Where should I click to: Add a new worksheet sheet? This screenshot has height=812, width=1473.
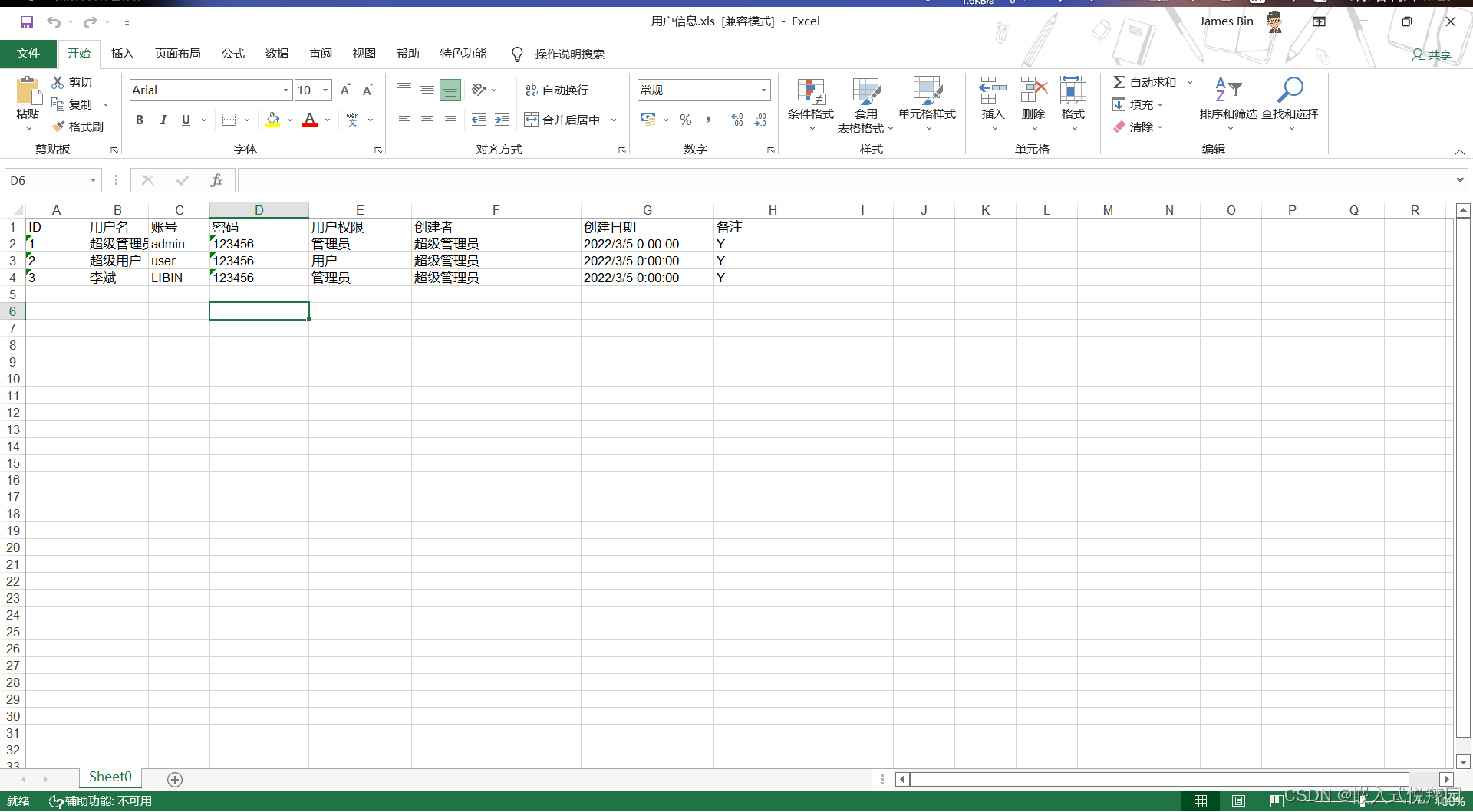click(x=175, y=779)
